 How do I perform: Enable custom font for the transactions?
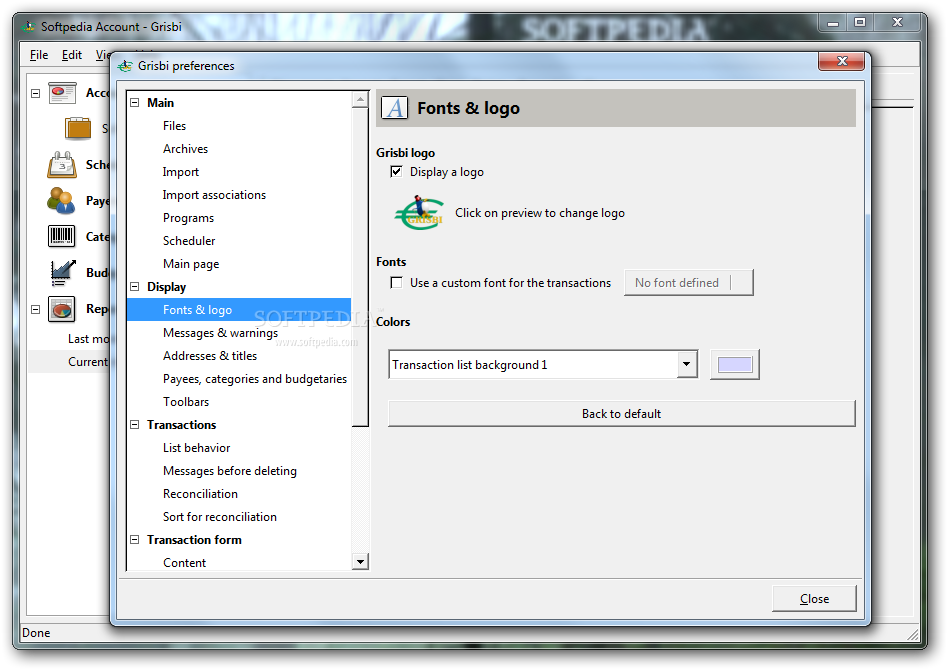click(x=396, y=282)
